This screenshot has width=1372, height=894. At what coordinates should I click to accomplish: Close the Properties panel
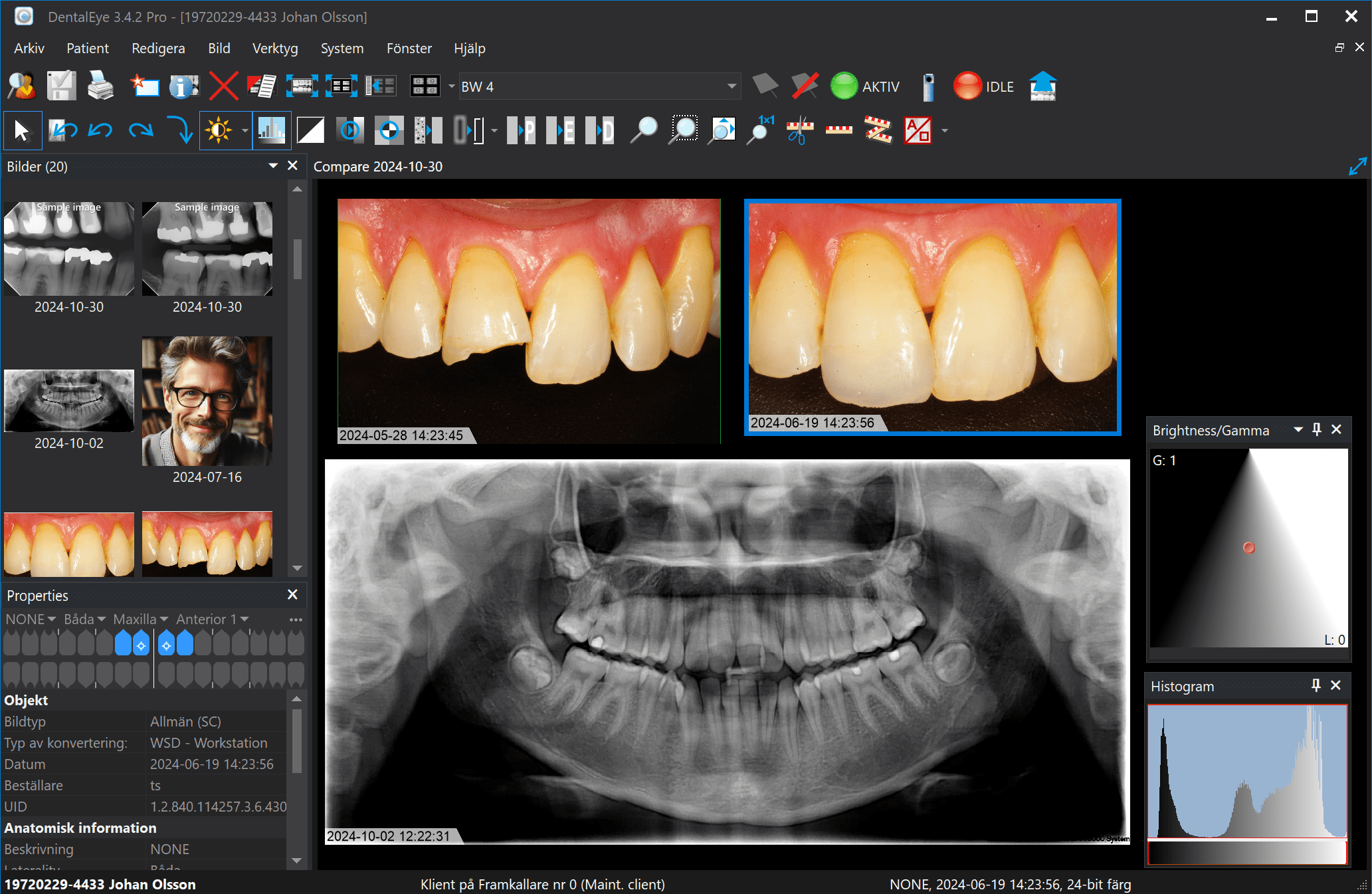(x=292, y=595)
